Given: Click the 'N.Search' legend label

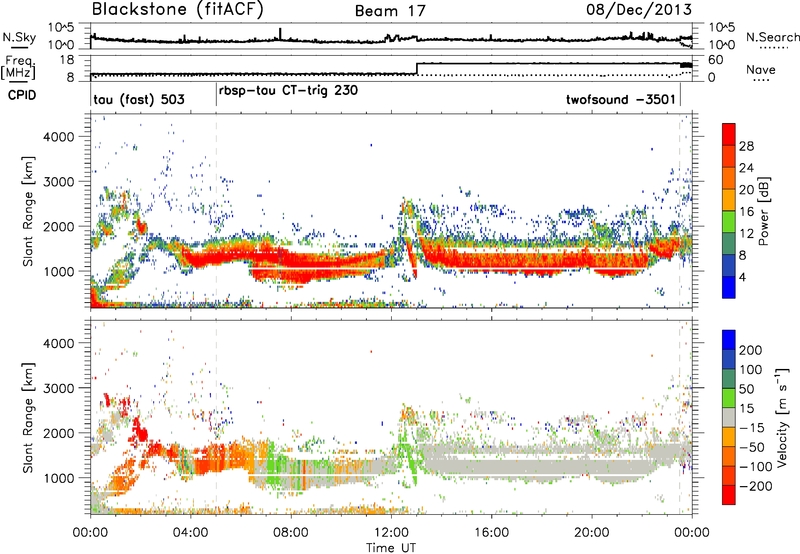Looking at the screenshot, I should click(x=772, y=37).
